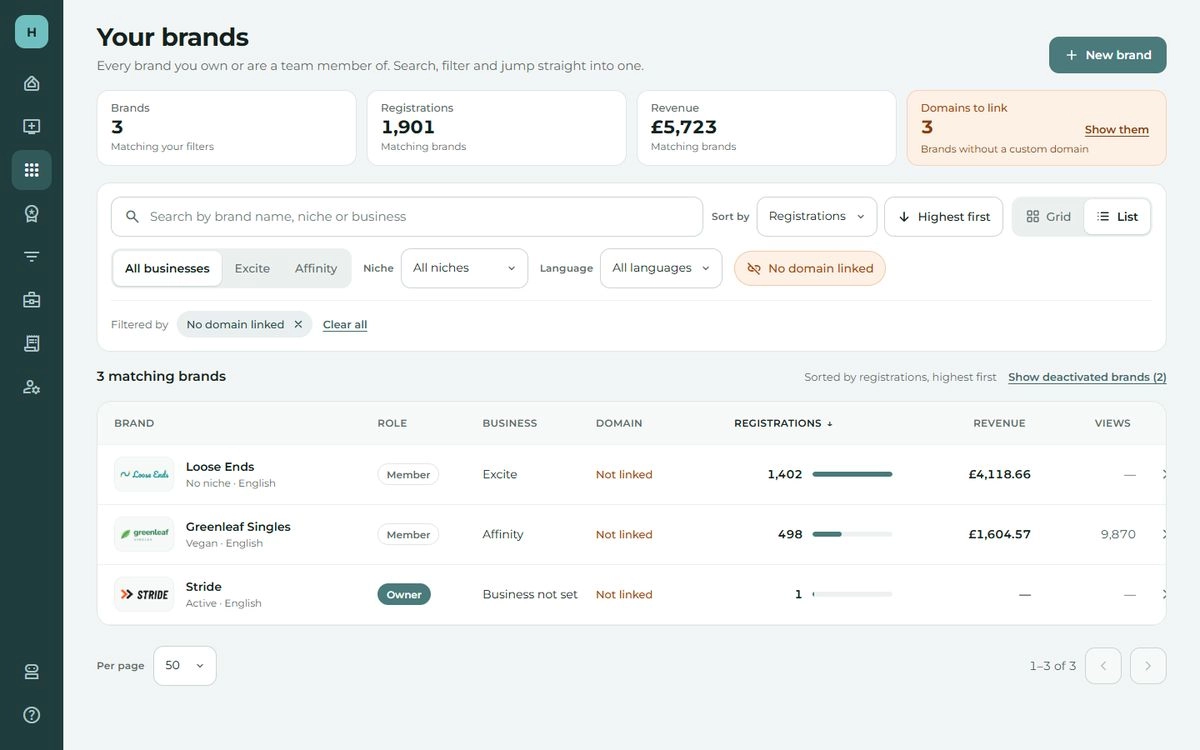Toggle Highest first sort direction

click(943, 217)
